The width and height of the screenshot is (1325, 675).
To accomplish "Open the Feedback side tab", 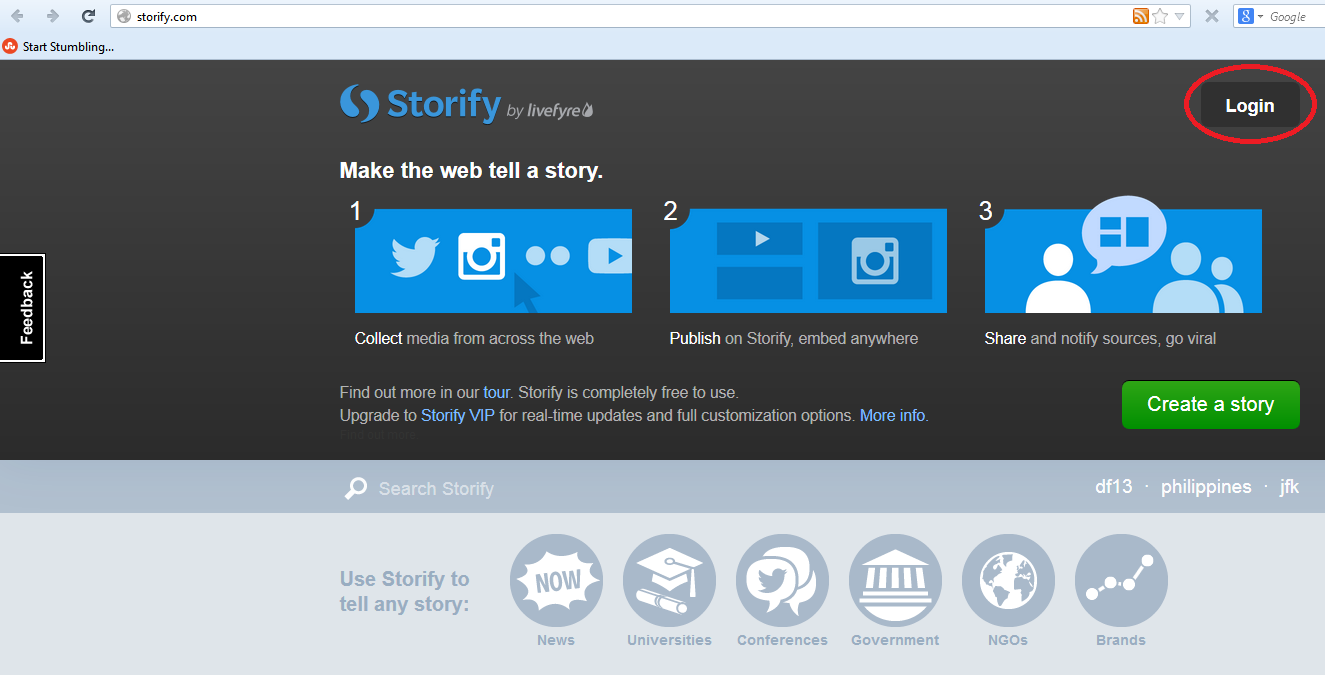I will 23,308.
